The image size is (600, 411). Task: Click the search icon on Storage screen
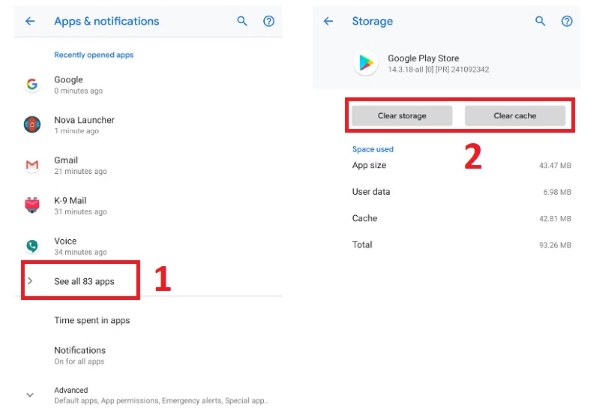click(541, 21)
